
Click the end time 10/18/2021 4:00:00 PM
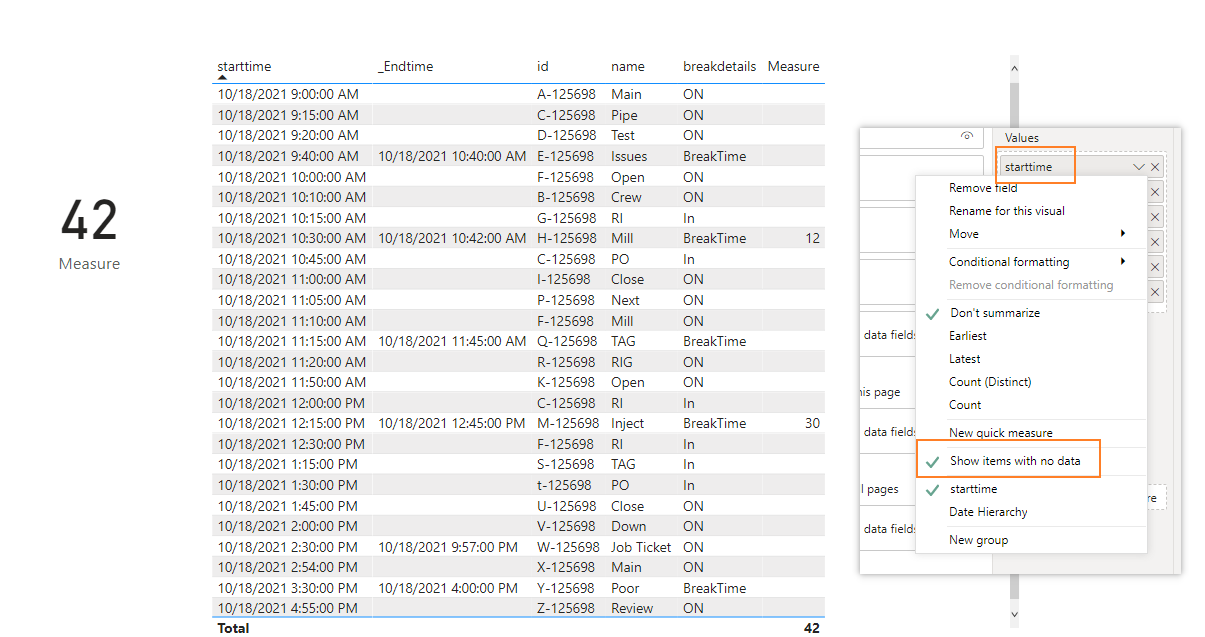coord(448,588)
